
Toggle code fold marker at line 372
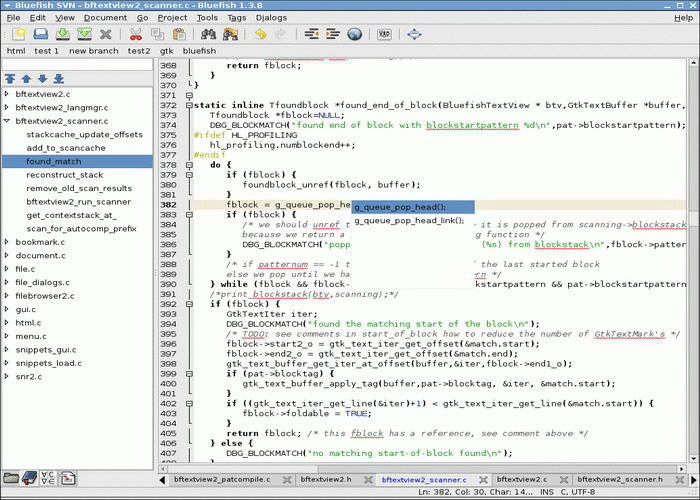pos(187,105)
